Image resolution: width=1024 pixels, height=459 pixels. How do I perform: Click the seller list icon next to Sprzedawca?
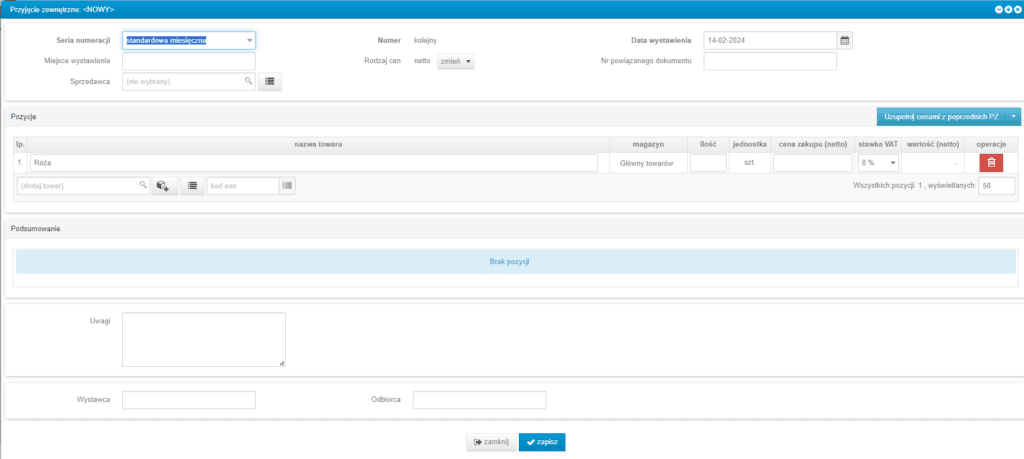(270, 82)
